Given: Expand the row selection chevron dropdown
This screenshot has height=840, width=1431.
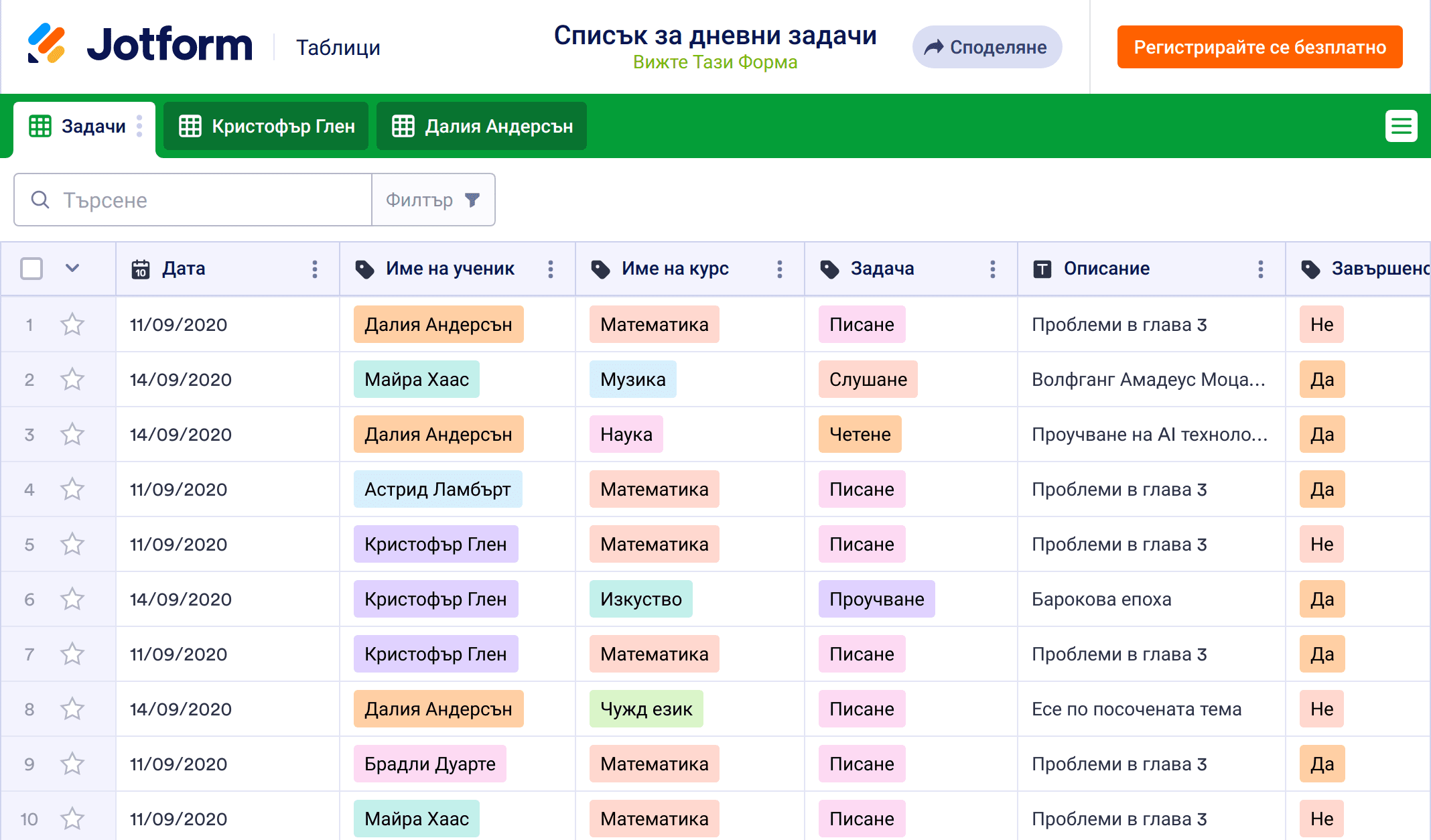Looking at the screenshot, I should 72,269.
